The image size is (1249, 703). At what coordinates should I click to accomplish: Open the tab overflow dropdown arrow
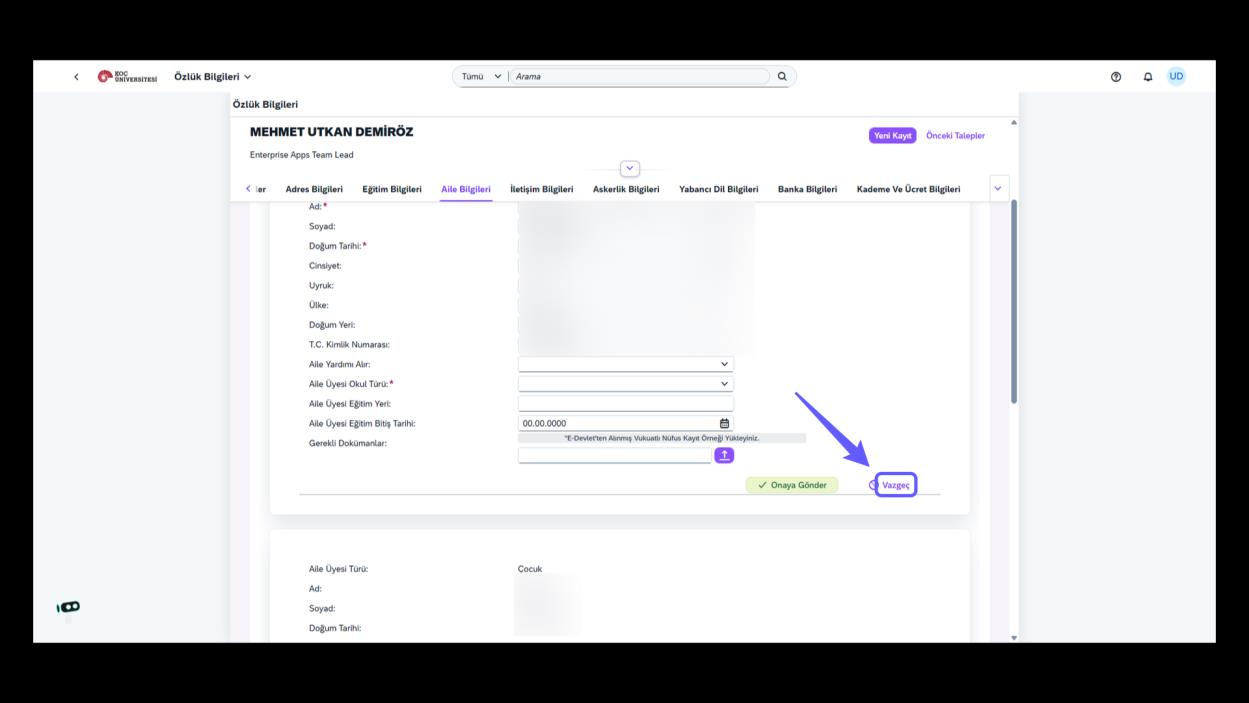click(x=998, y=188)
